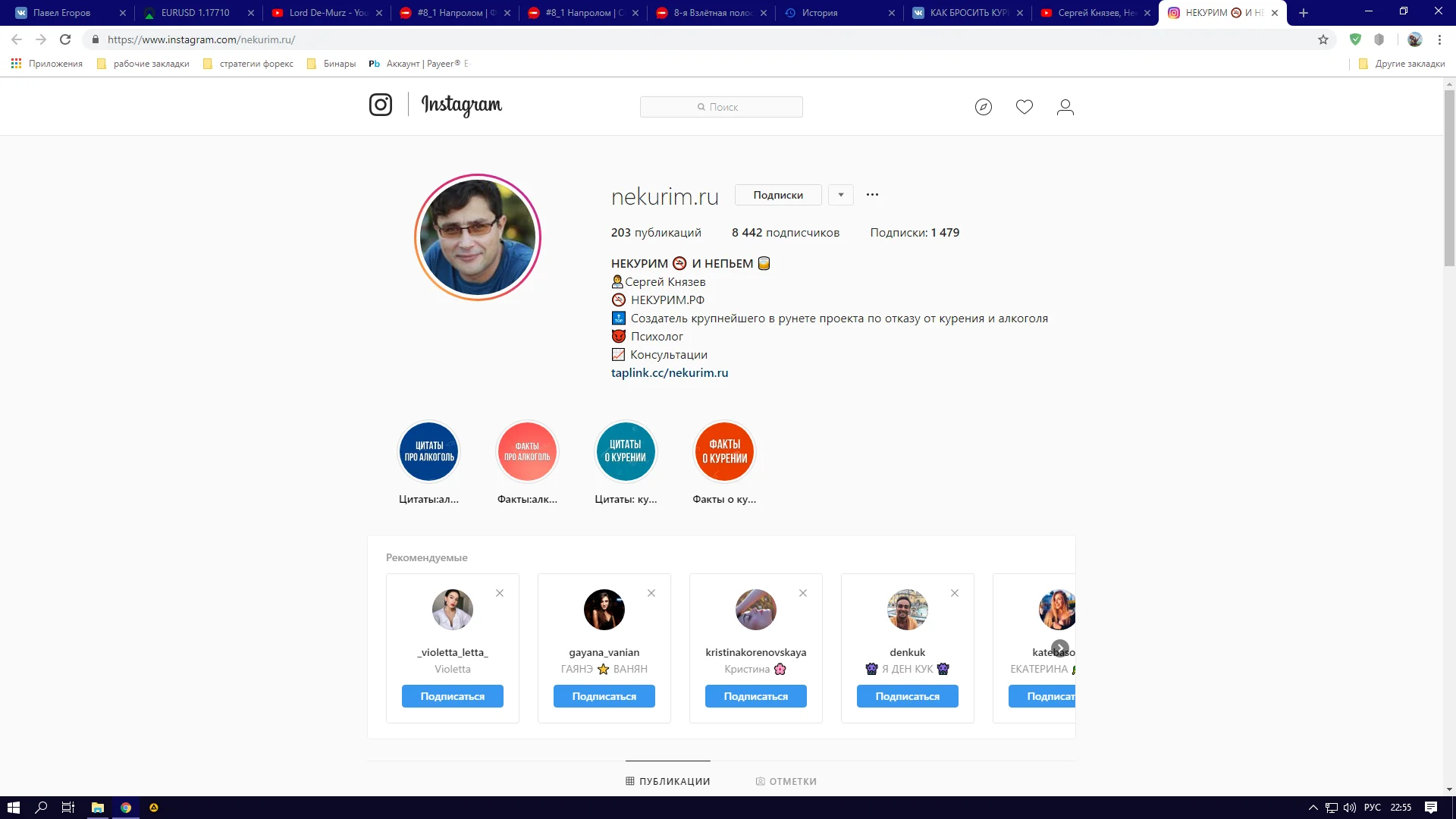The image size is (1456, 819).
Task: Open the profile person icon
Action: click(x=1065, y=107)
